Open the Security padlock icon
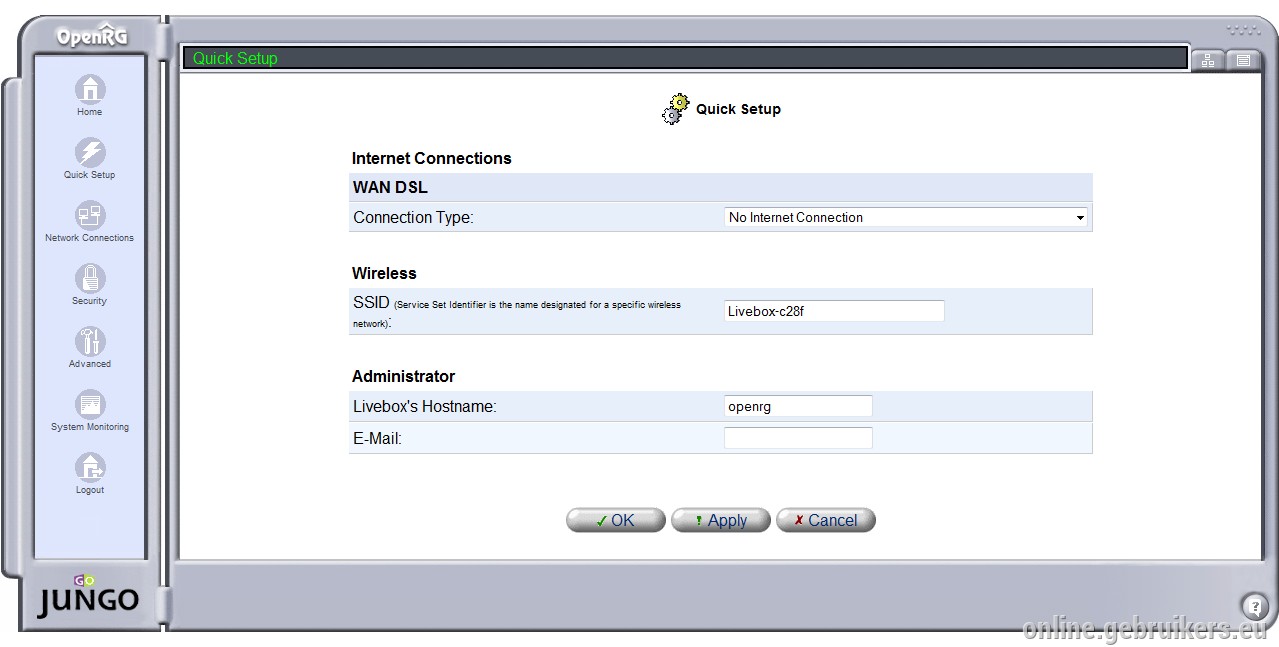The image size is (1279, 647). coord(90,278)
